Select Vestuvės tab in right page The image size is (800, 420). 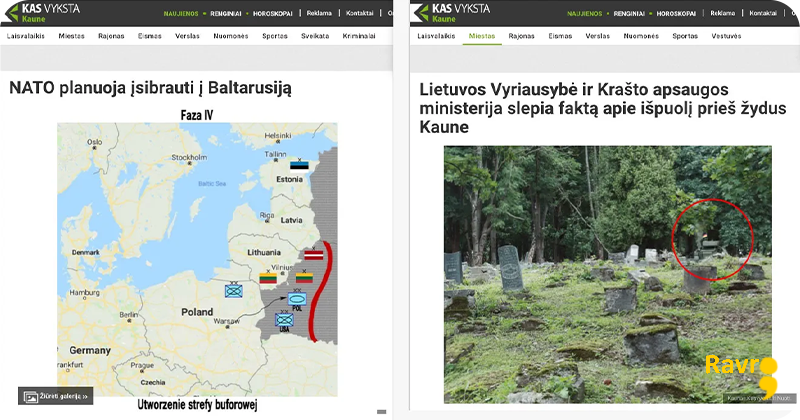pyautogui.click(x=726, y=36)
